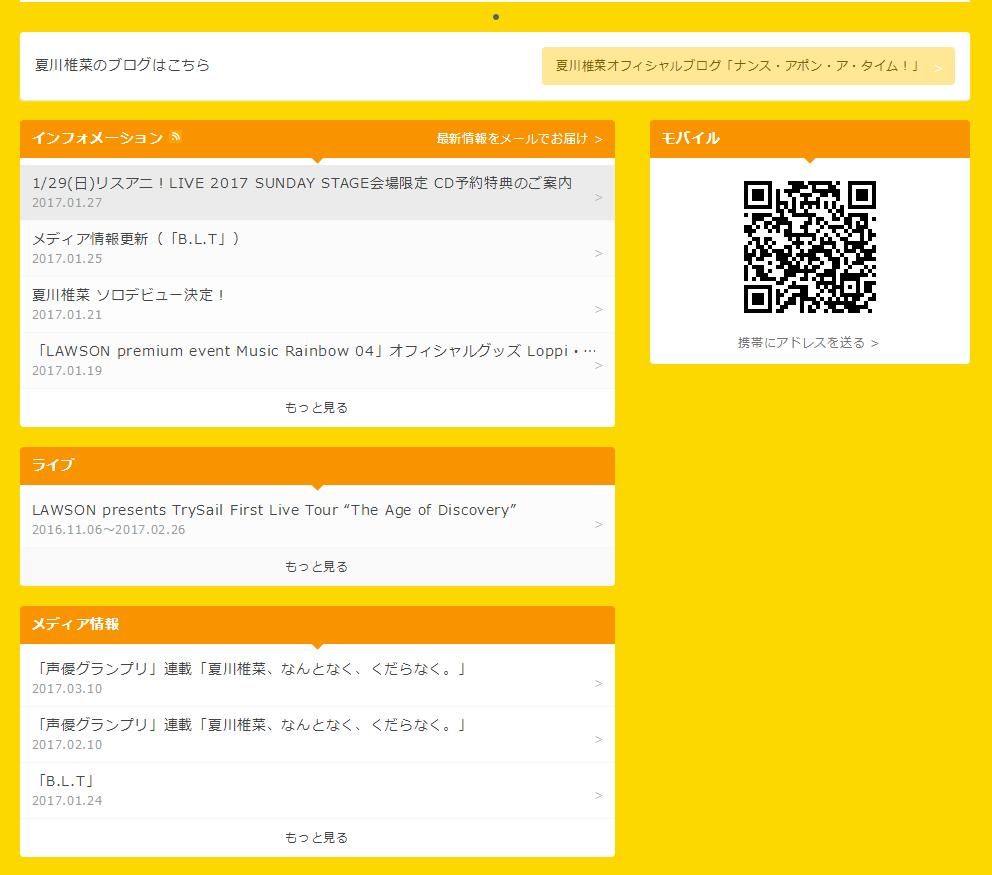The width and height of the screenshot is (992, 875).
Task: Click the arrow on the 2017.03.10 media row
Action: coord(598,683)
